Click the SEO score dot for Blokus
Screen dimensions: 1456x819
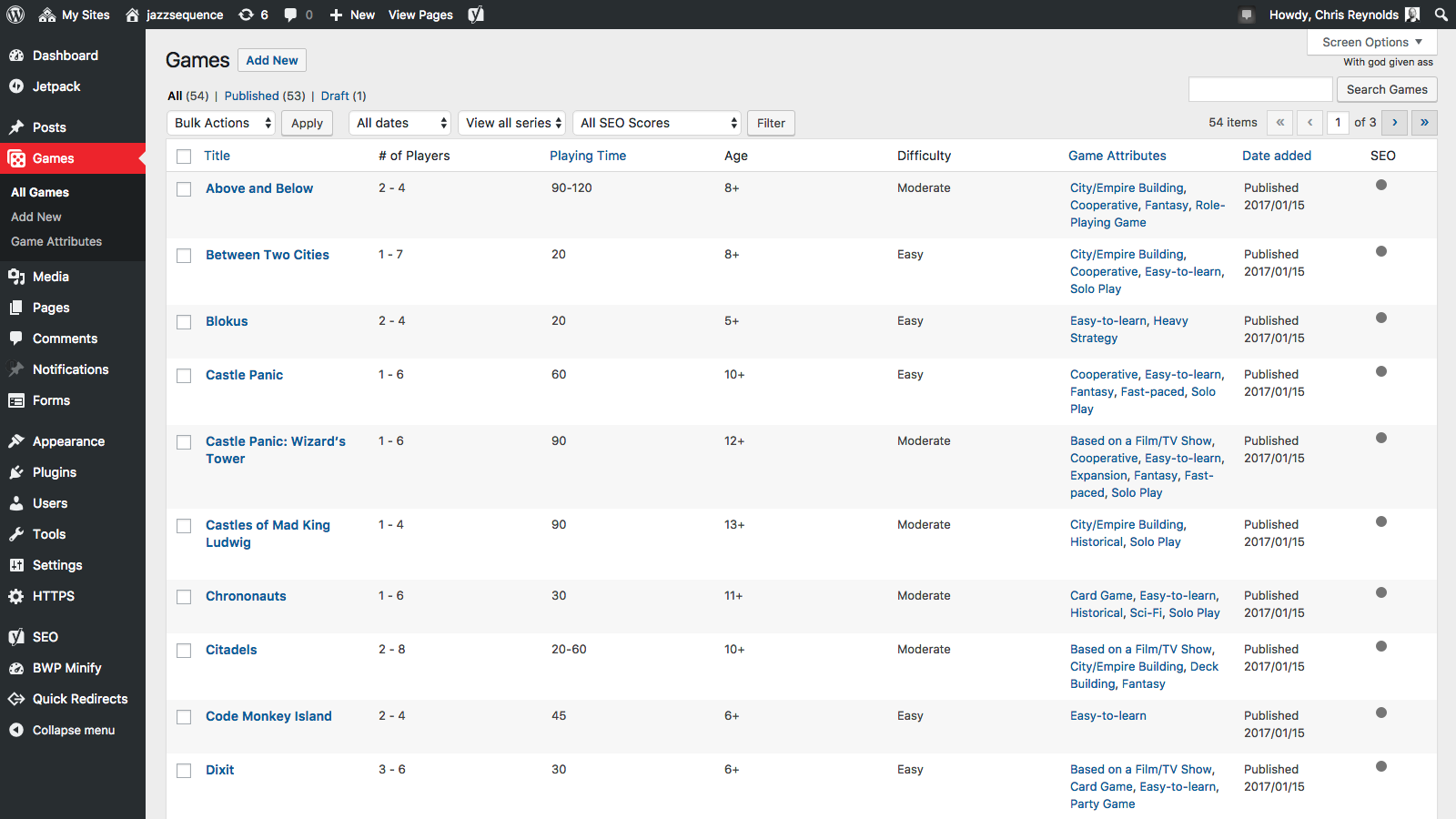pos(1381,318)
